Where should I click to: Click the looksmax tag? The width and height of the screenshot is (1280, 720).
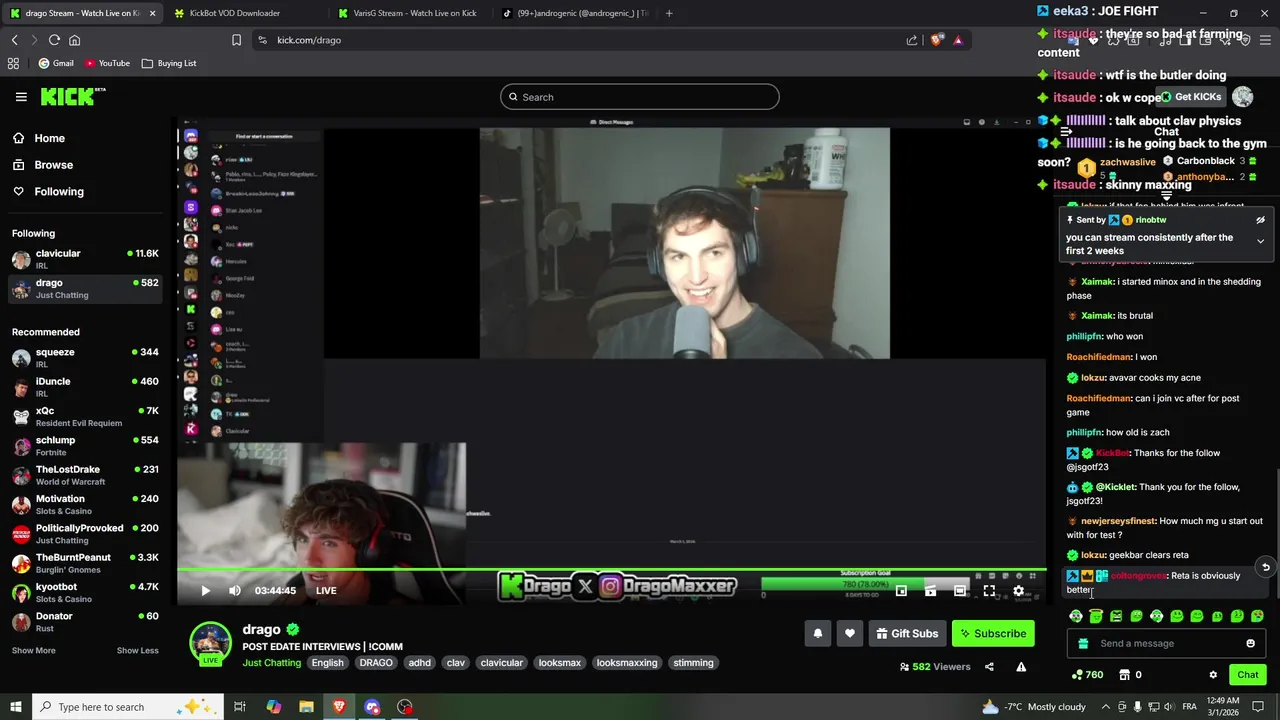560,663
